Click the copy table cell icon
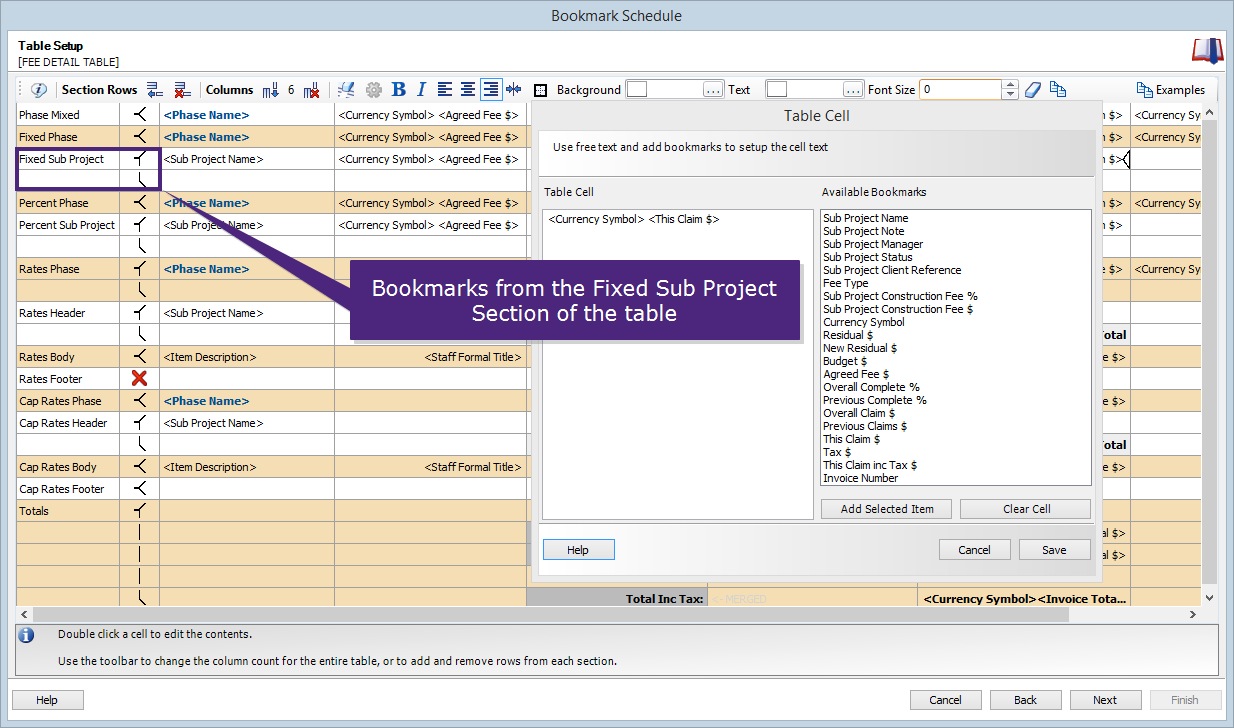1234x728 pixels. click(x=1058, y=89)
